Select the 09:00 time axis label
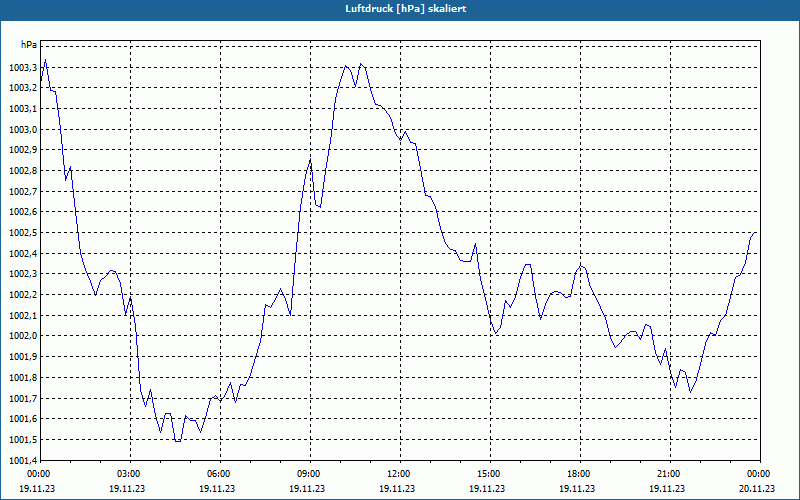Image resolution: width=800 pixels, height=500 pixels. pos(307,474)
